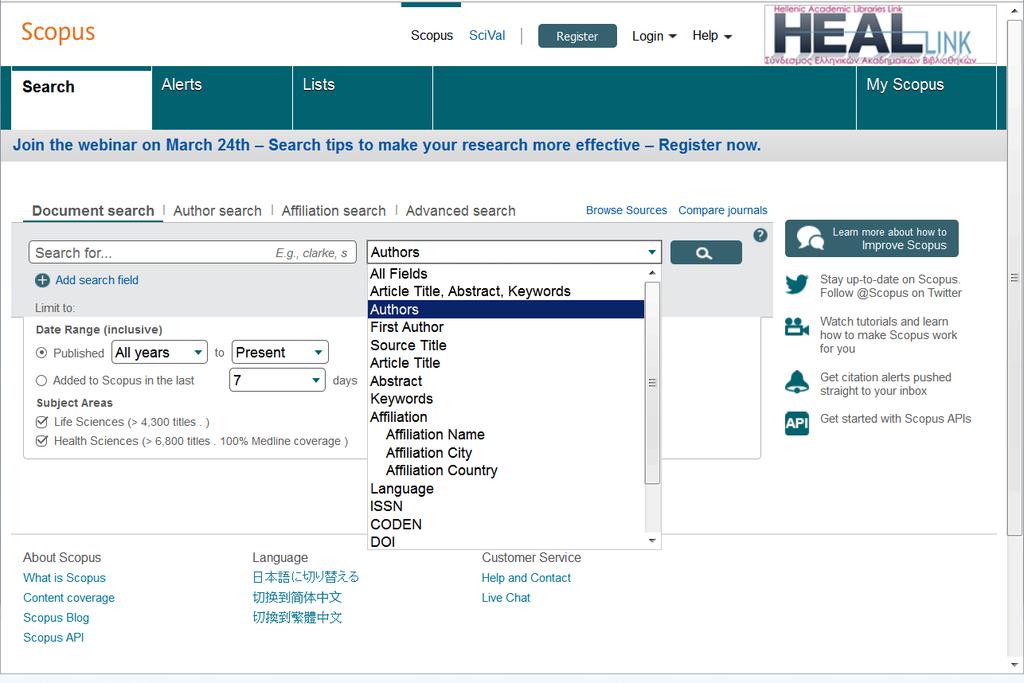This screenshot has width=1024, height=683.
Task: Click the API icon
Action: coord(797,423)
